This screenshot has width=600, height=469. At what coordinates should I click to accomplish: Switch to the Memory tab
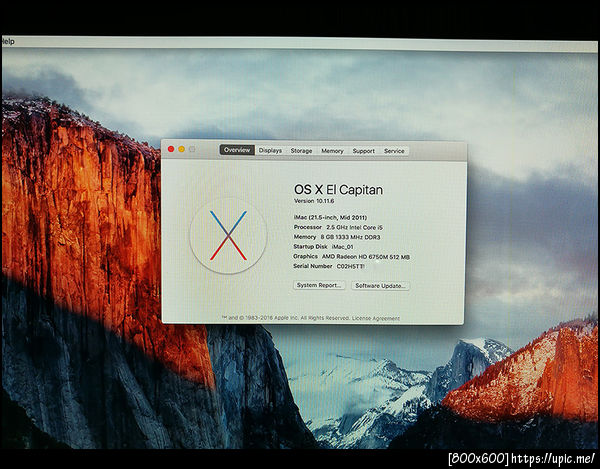point(332,151)
